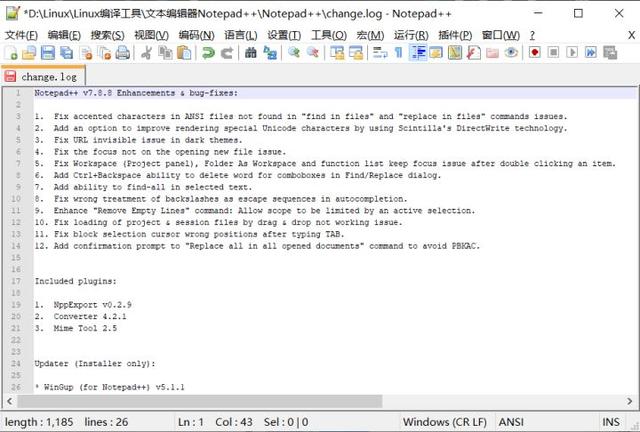Click Windows (CR LF) in status bar
This screenshot has height=432, width=640.
point(444,422)
